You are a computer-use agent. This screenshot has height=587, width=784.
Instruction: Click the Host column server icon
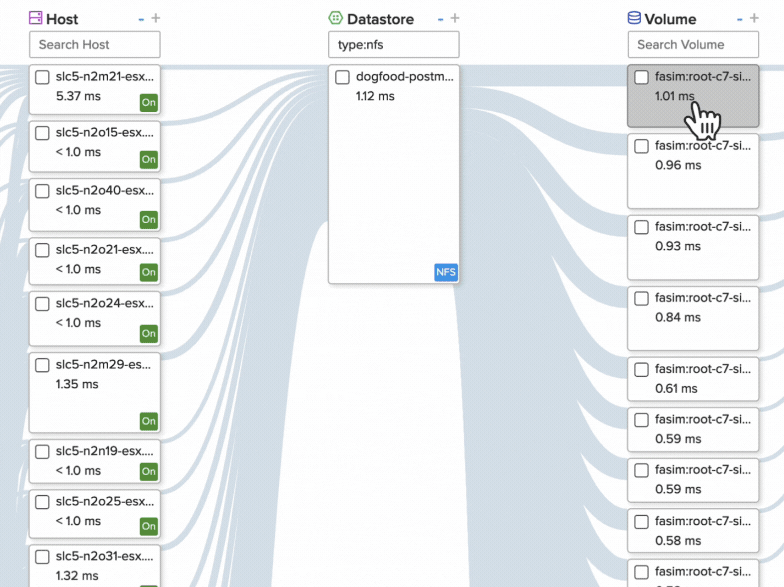[x=36, y=18]
